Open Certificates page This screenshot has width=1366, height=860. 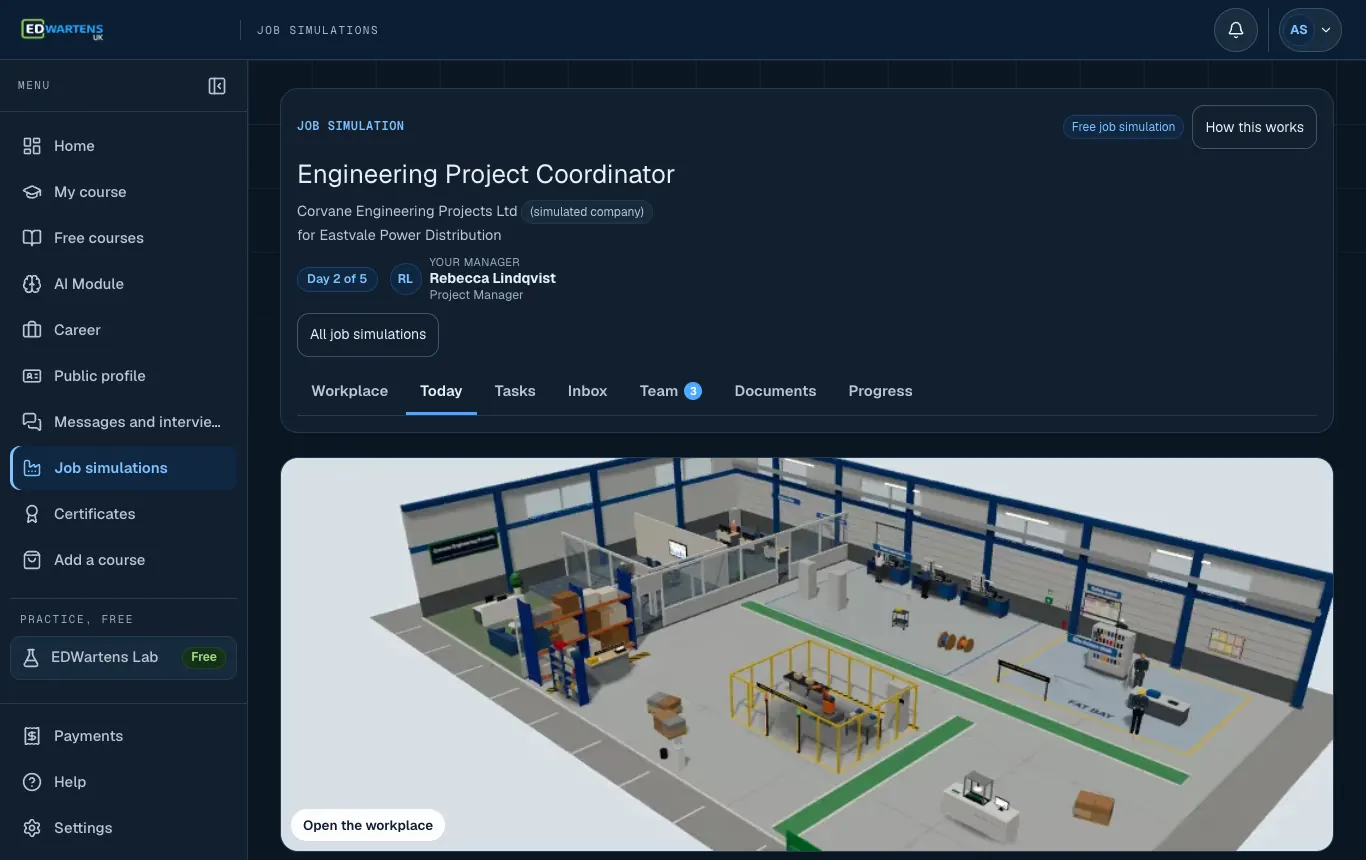tap(123, 514)
